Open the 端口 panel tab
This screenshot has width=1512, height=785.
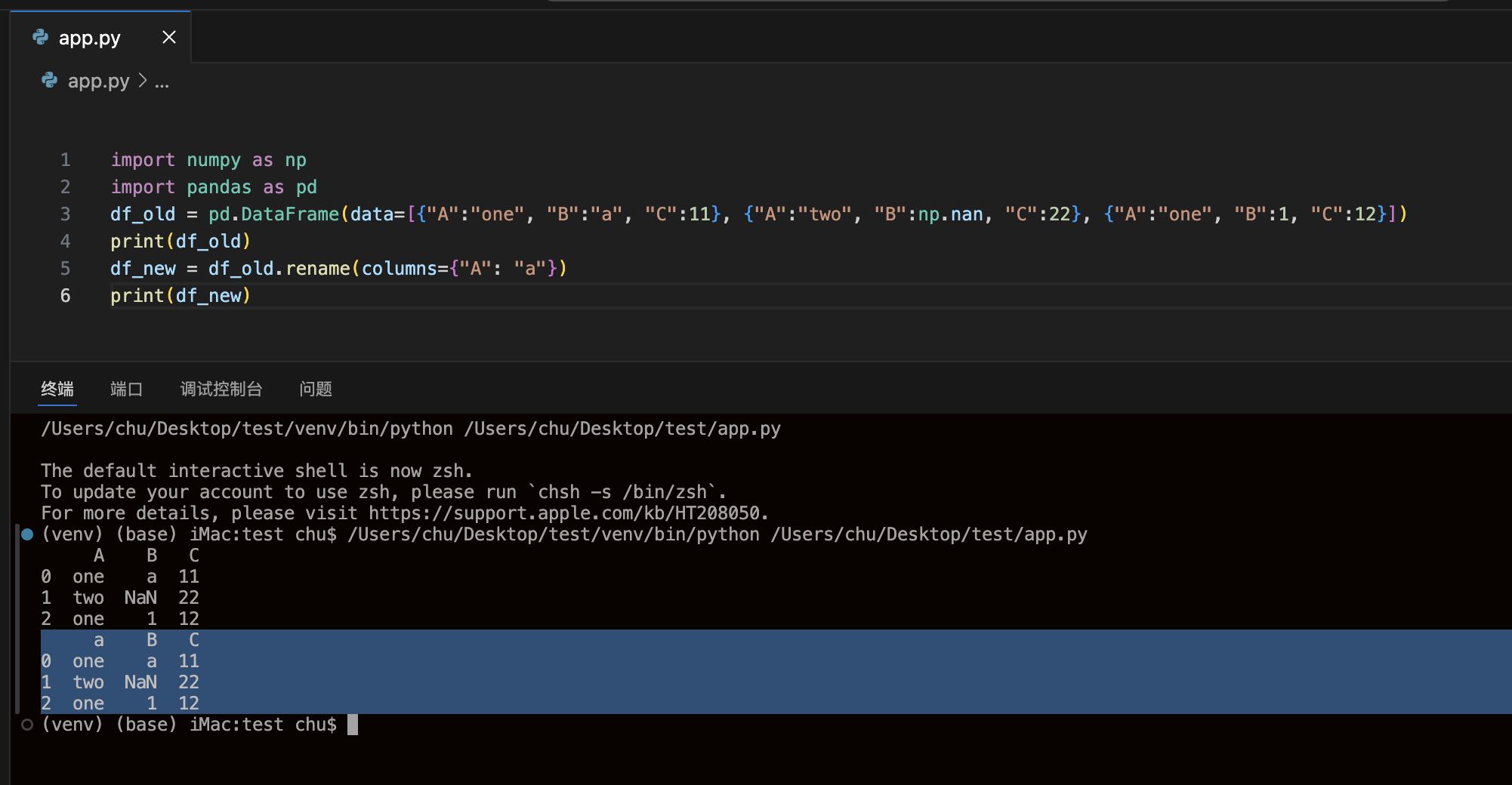pos(126,389)
